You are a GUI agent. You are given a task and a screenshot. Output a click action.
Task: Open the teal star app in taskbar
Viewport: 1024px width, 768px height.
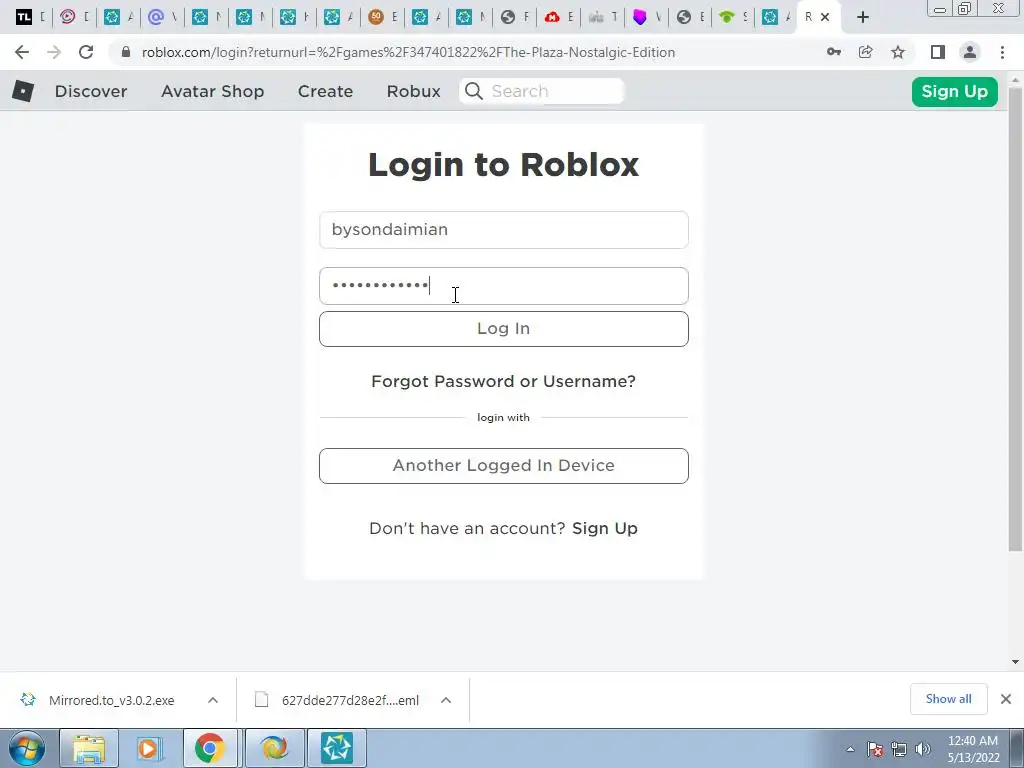(337, 748)
